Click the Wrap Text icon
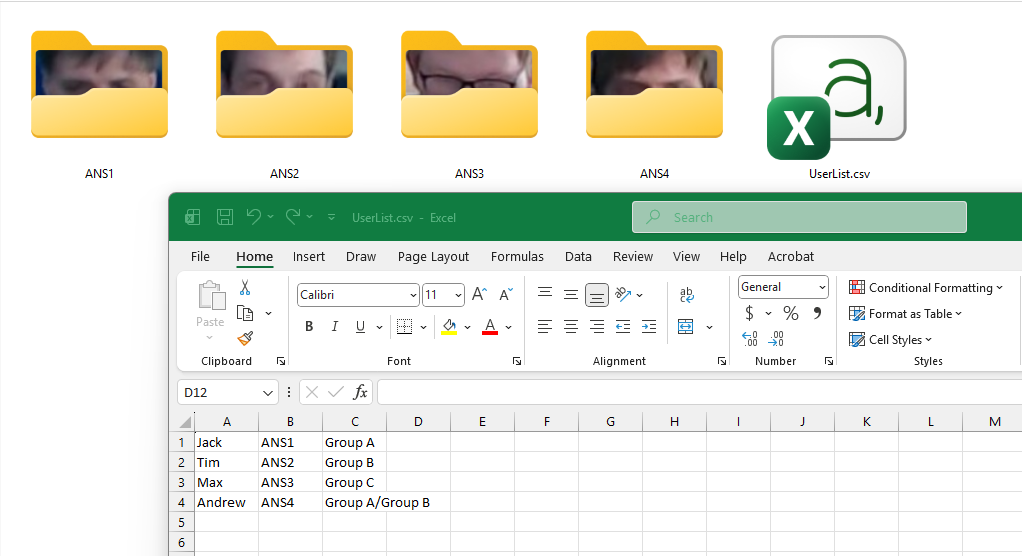The image size is (1022, 556). click(x=687, y=295)
